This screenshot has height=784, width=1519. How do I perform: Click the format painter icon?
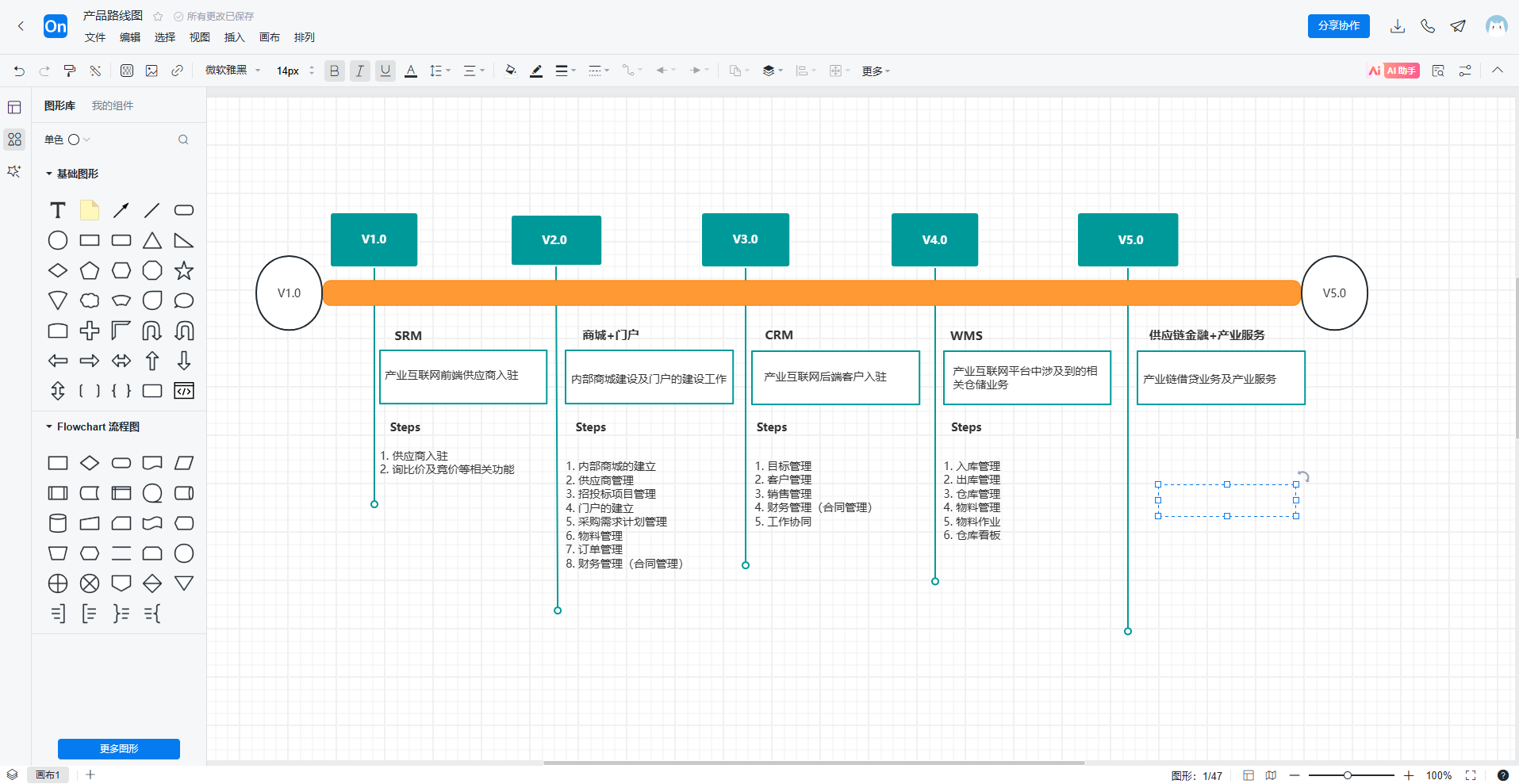click(x=70, y=71)
